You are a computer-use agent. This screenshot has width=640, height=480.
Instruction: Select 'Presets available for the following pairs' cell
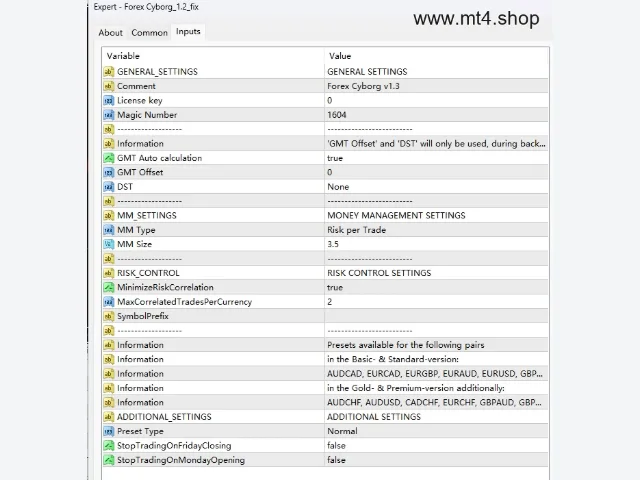(436, 345)
